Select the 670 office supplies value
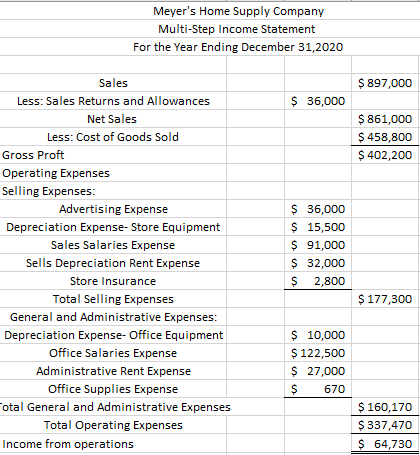The width and height of the screenshot is (420, 455). 318,389
